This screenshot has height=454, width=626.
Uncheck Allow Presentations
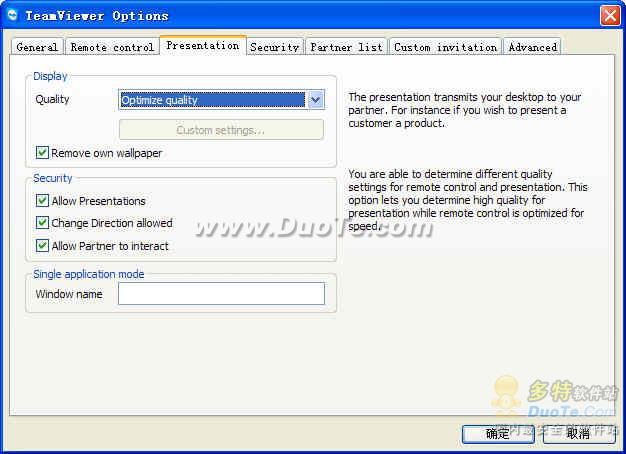tap(42, 201)
